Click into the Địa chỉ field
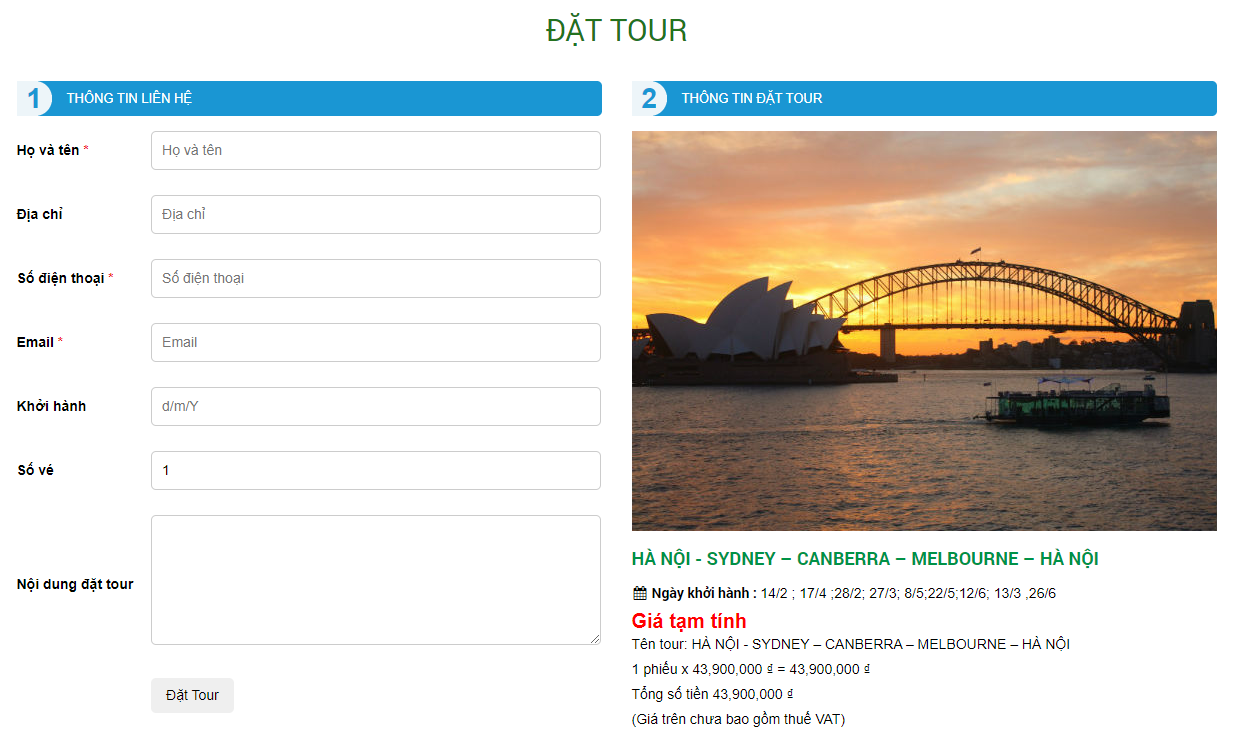 [376, 214]
